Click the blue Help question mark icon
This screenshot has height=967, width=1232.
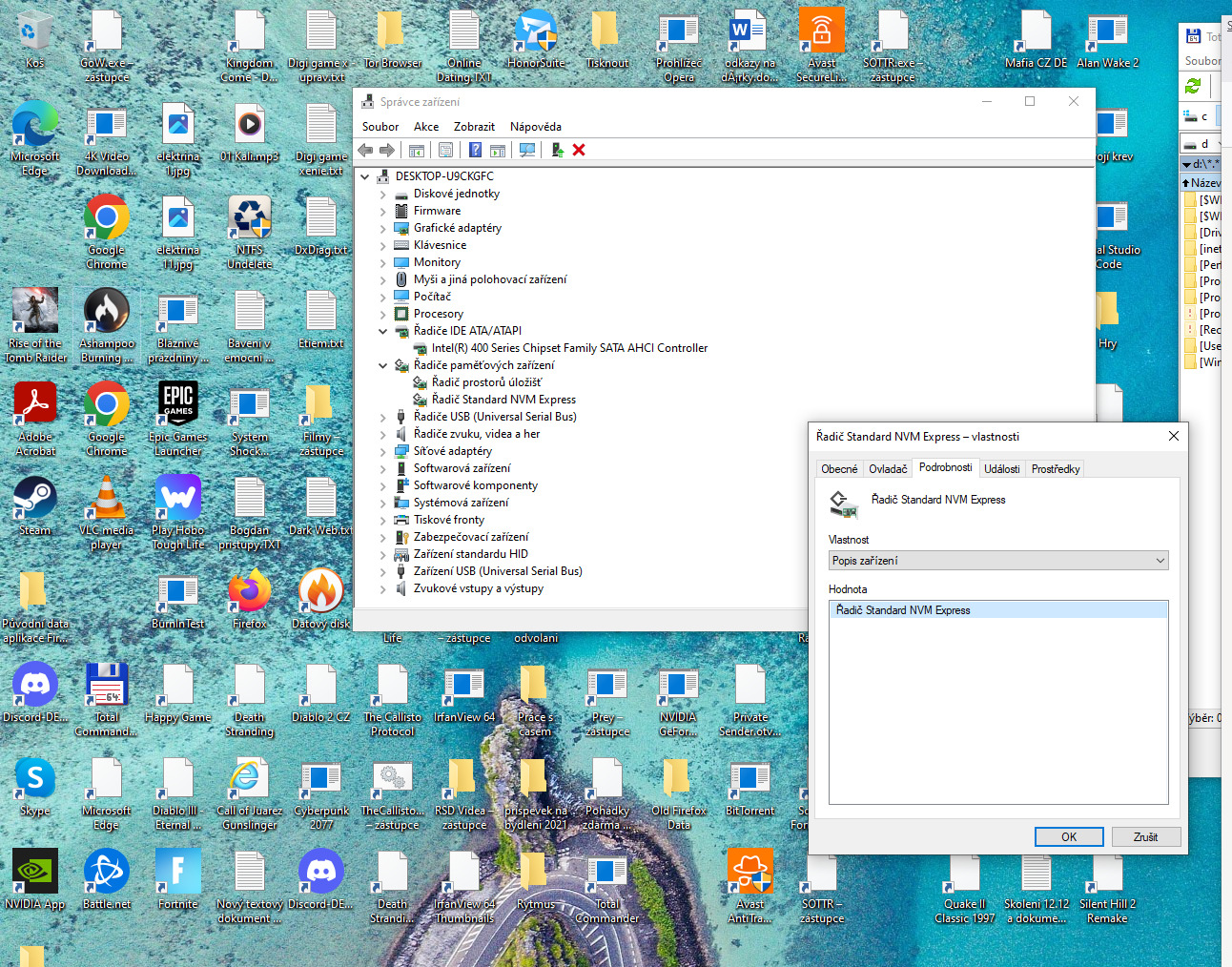[x=475, y=150]
